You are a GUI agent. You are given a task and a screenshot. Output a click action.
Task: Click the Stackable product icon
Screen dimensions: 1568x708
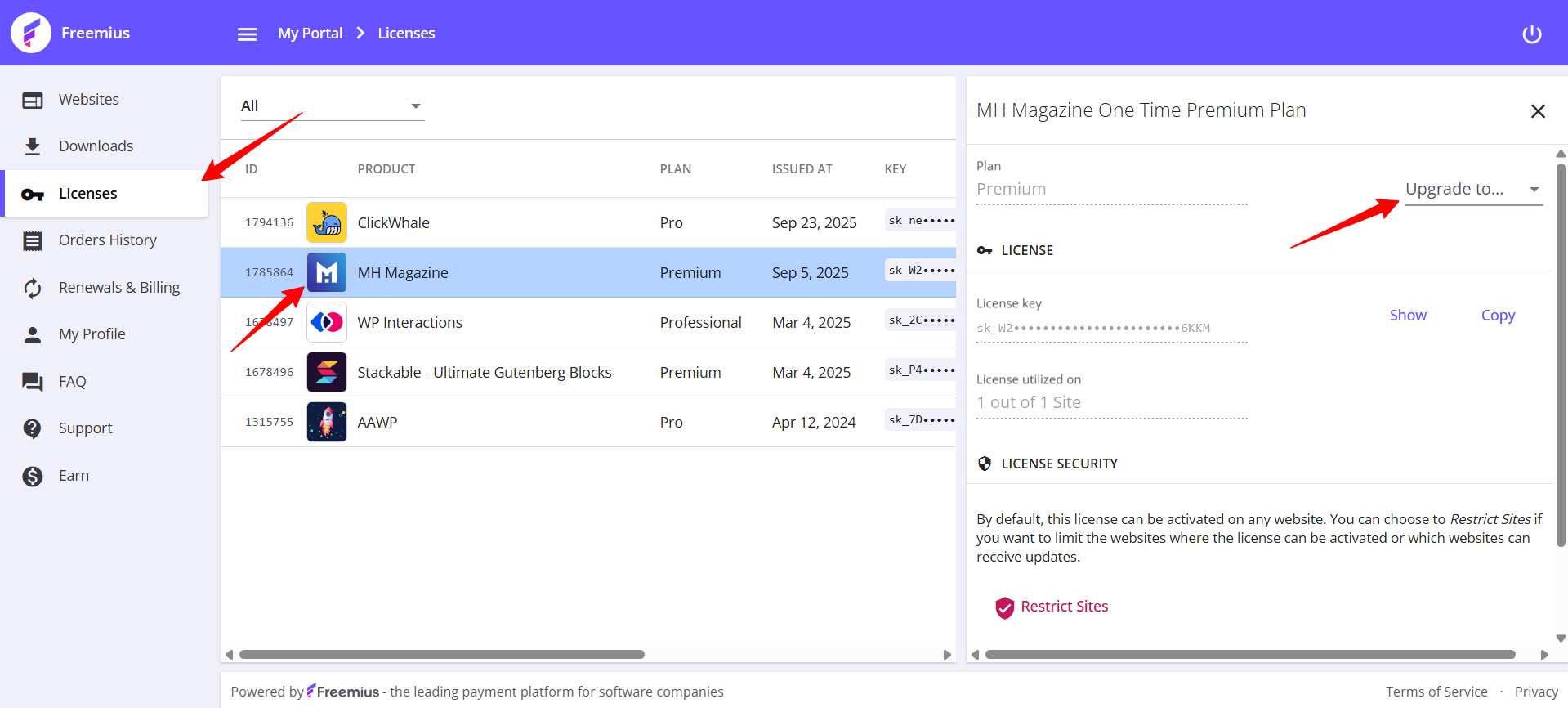pyautogui.click(x=327, y=372)
